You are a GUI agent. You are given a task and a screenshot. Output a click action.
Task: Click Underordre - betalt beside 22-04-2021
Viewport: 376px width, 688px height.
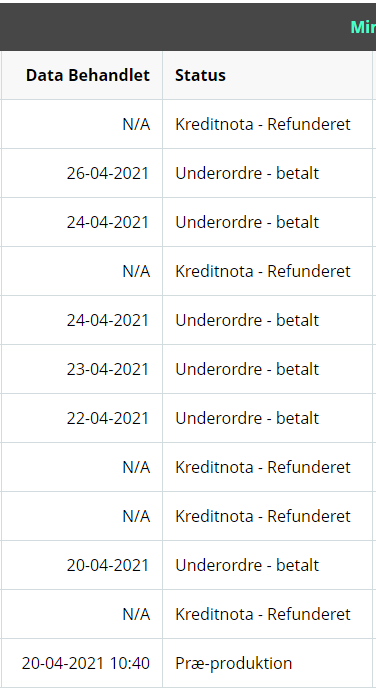coord(247,418)
